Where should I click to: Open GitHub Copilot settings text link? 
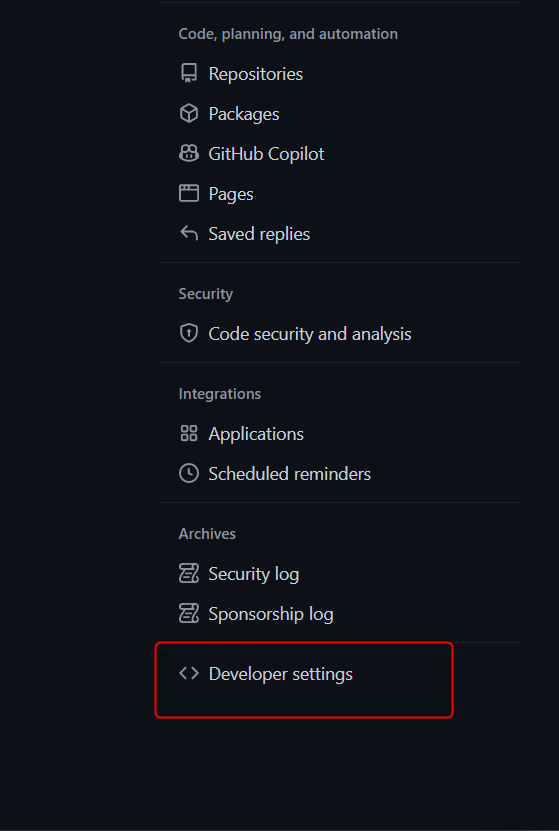pyautogui.click(x=266, y=154)
